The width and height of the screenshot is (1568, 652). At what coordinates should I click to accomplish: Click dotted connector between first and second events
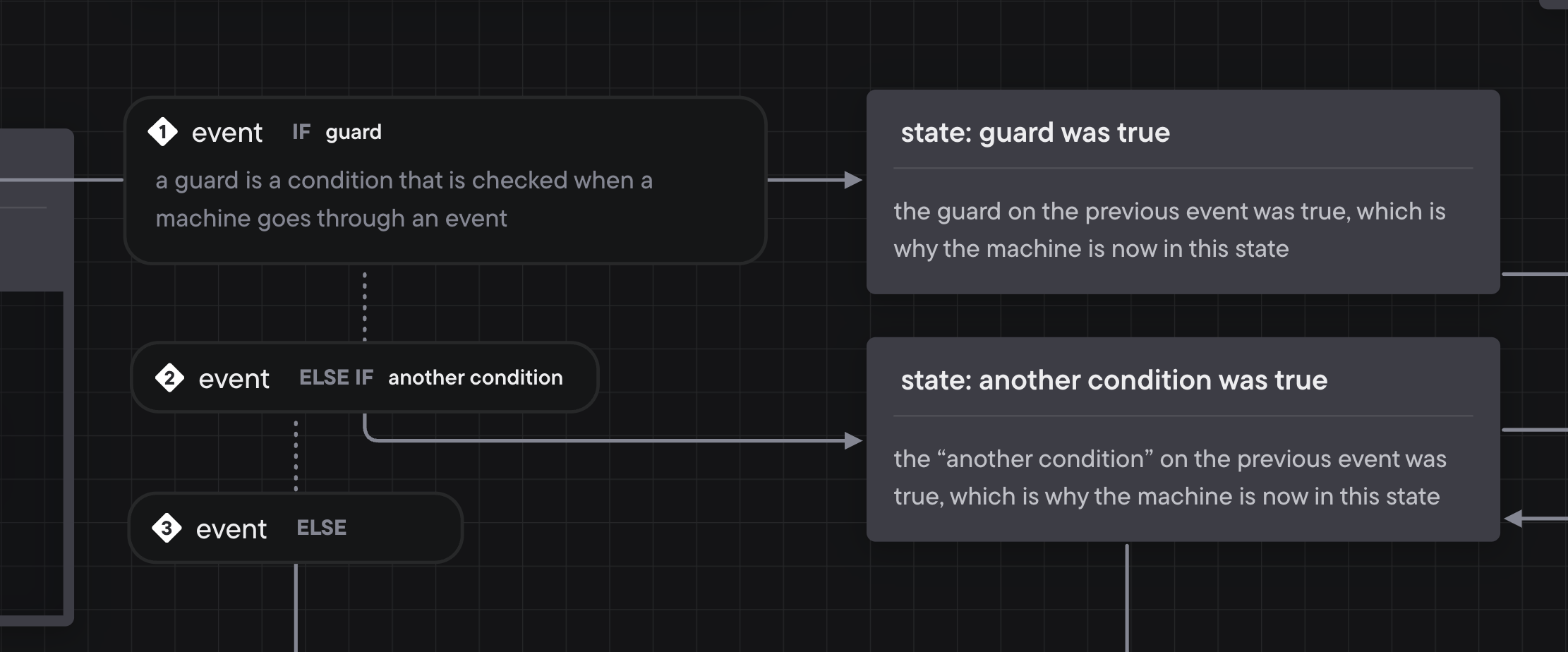pyautogui.click(x=364, y=306)
